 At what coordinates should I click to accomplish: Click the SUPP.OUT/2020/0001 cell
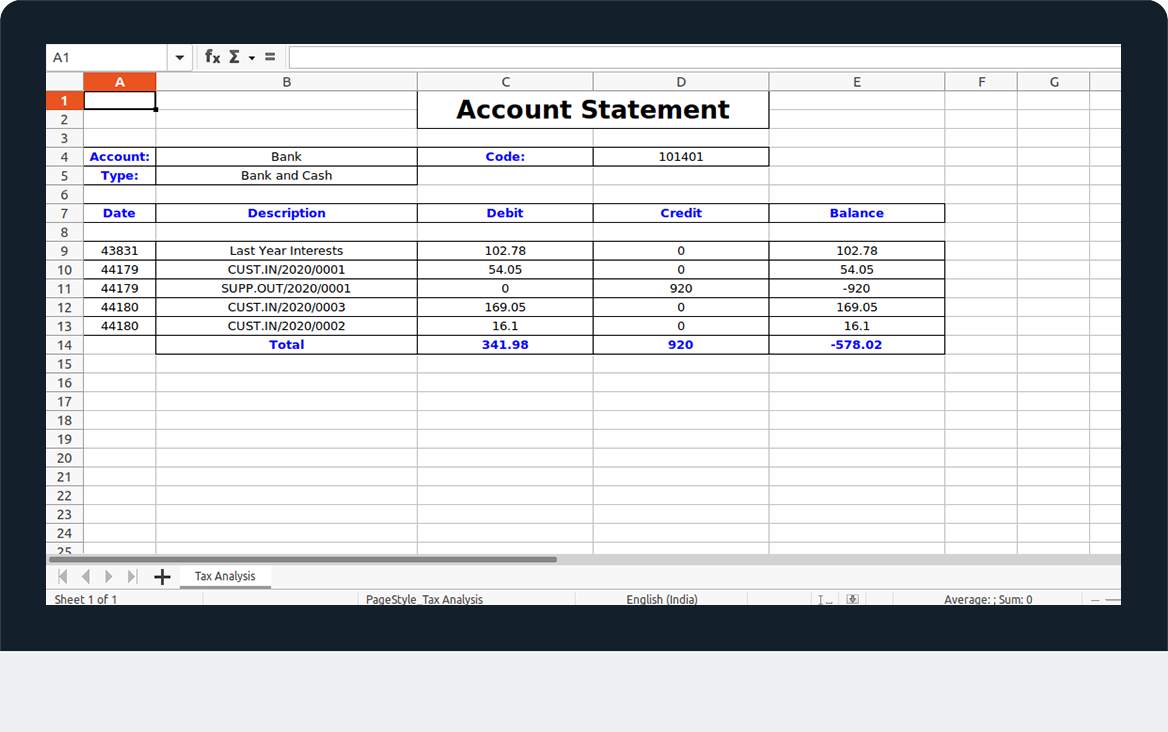click(x=287, y=288)
